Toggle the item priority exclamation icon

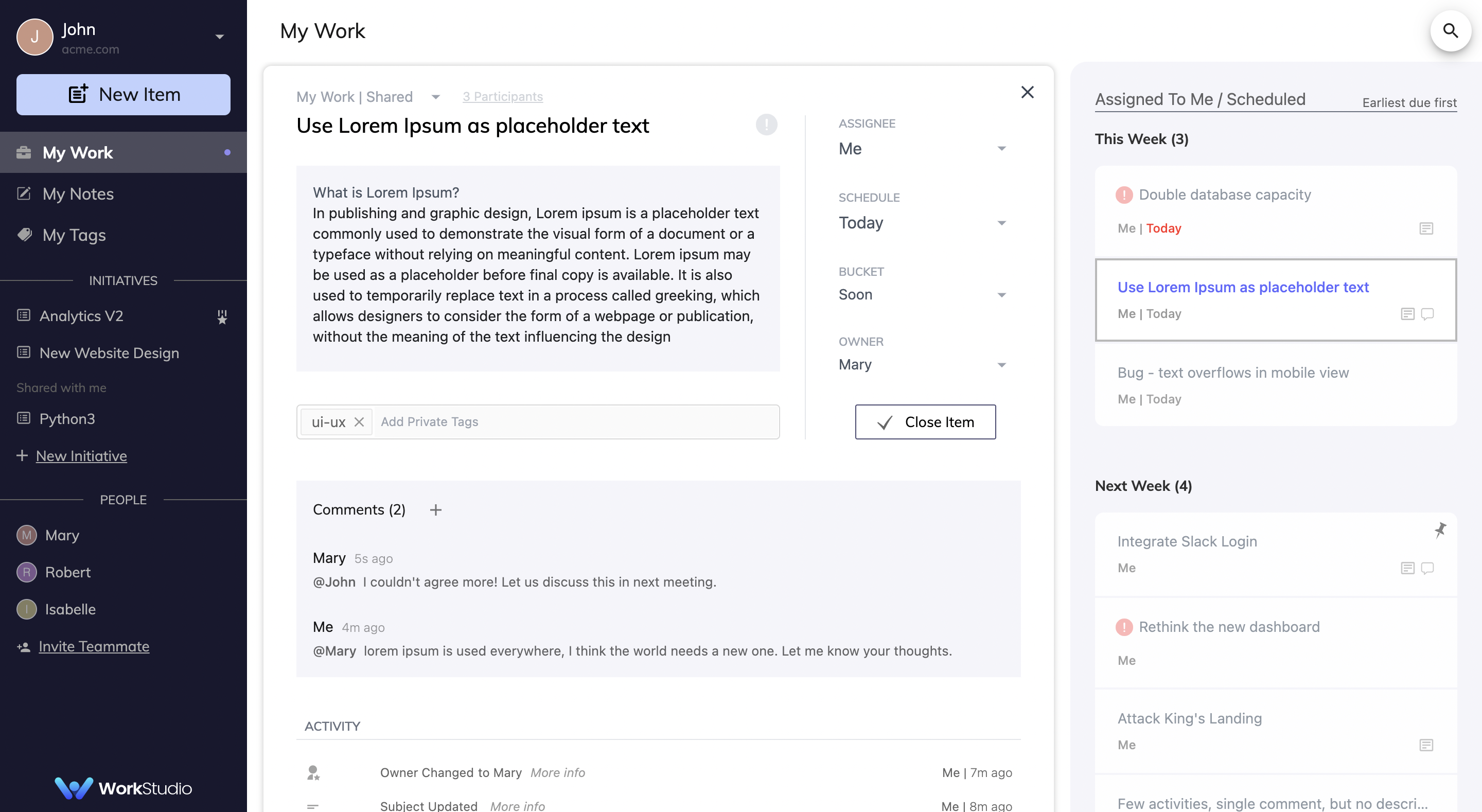(766, 125)
